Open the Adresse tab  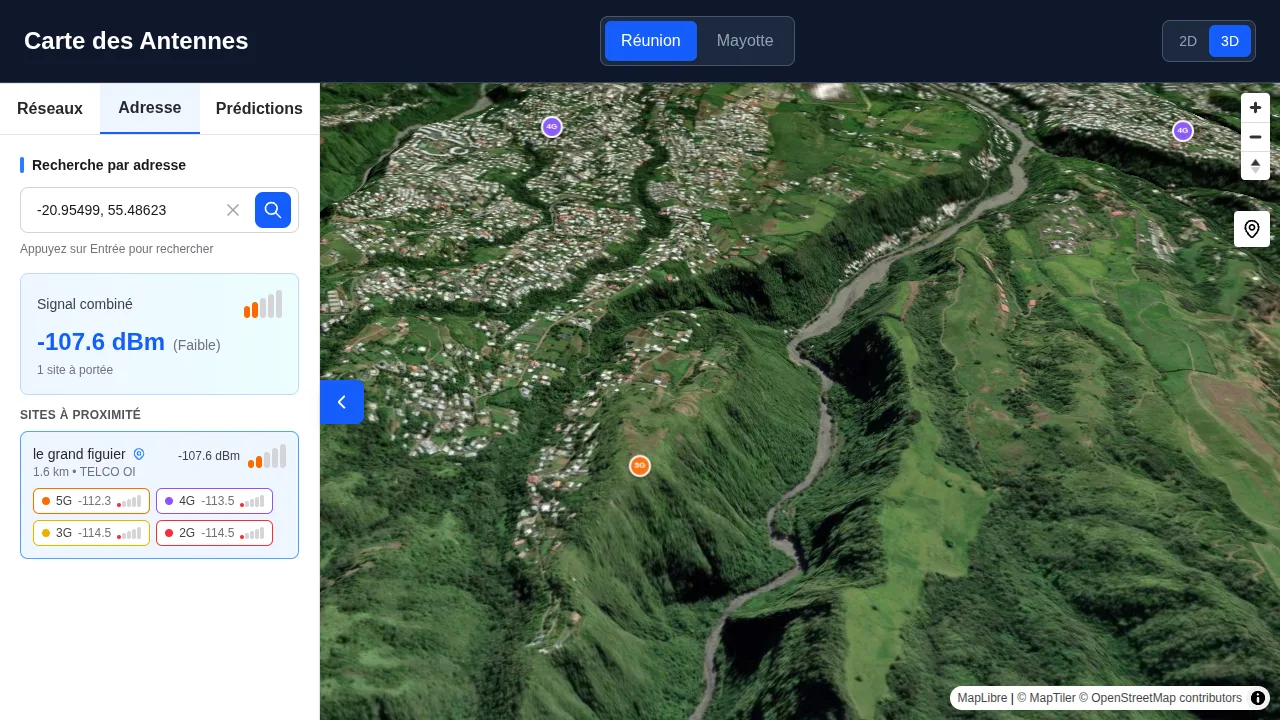tap(150, 109)
